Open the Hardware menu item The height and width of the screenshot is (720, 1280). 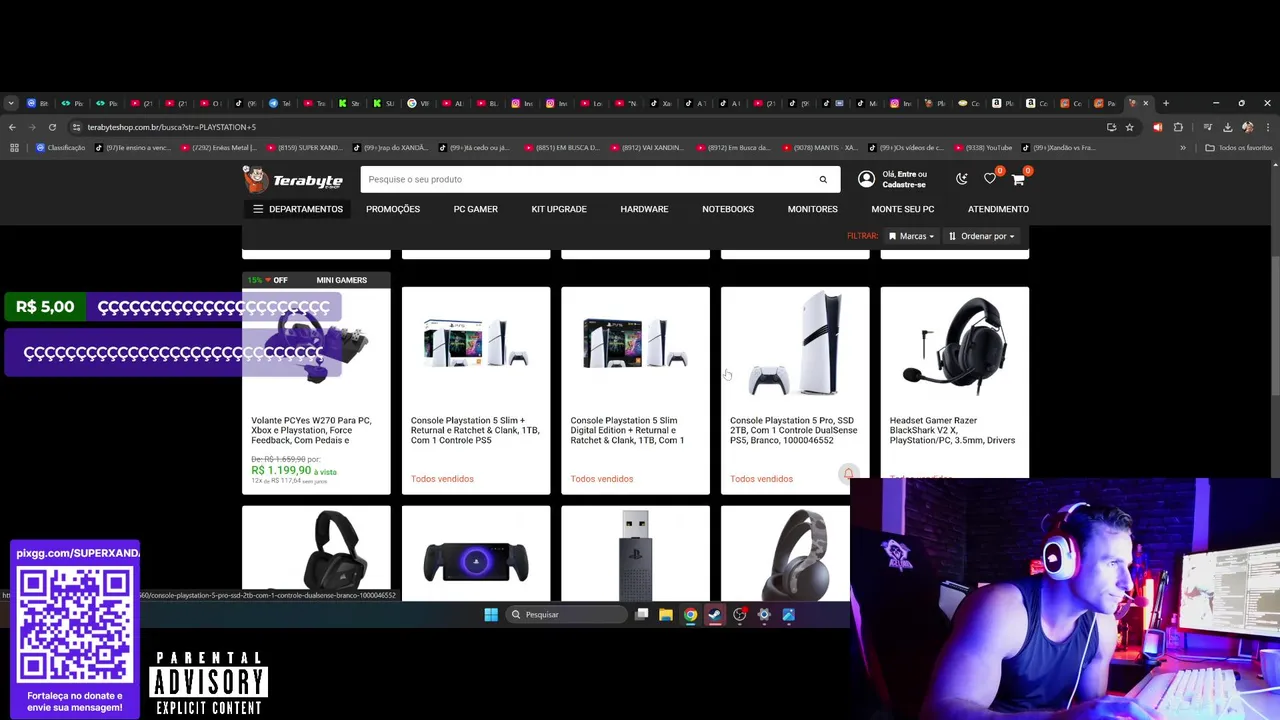(644, 209)
